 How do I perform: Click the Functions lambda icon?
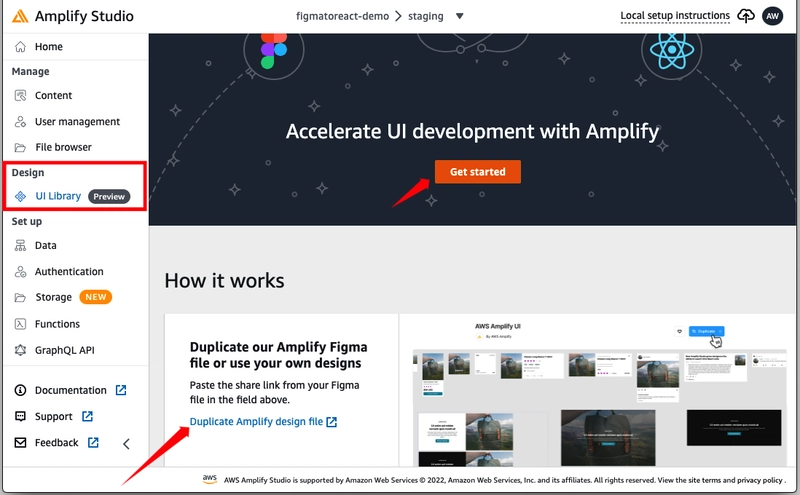(x=20, y=324)
